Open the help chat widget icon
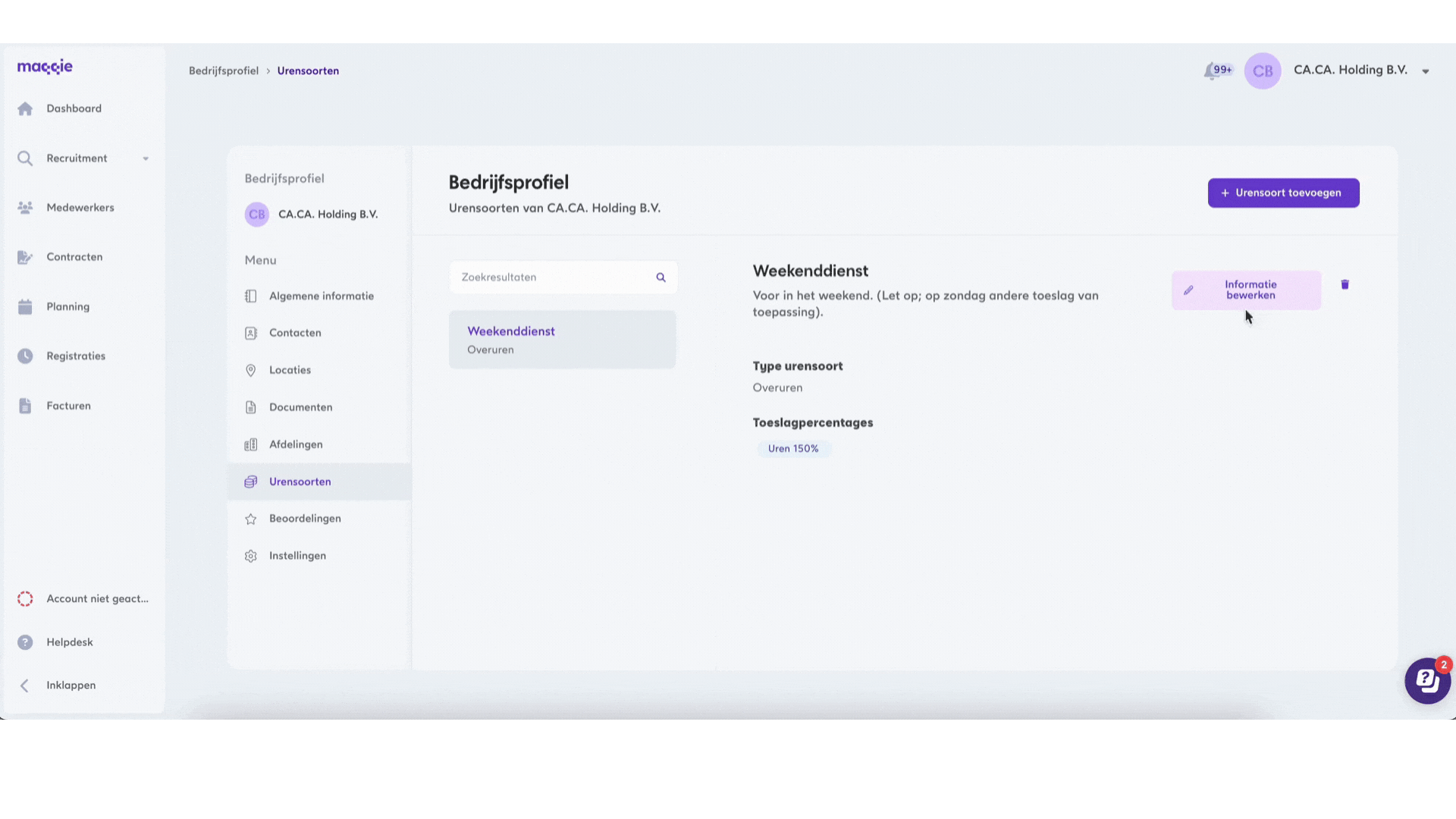 [x=1427, y=680]
